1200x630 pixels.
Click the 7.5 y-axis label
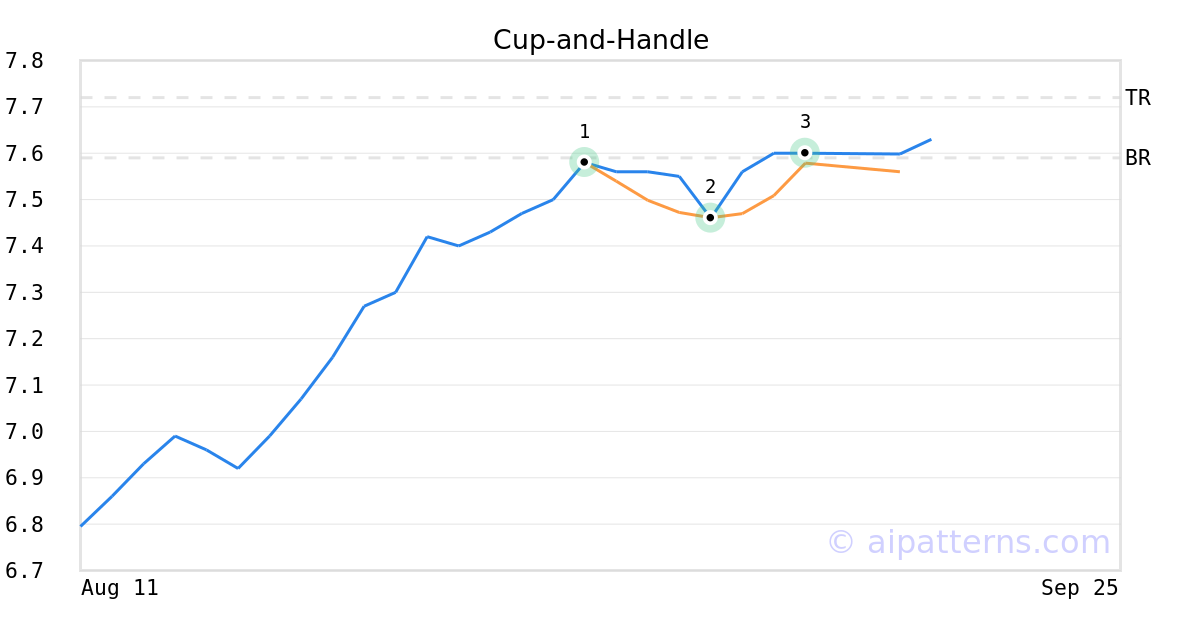24,200
